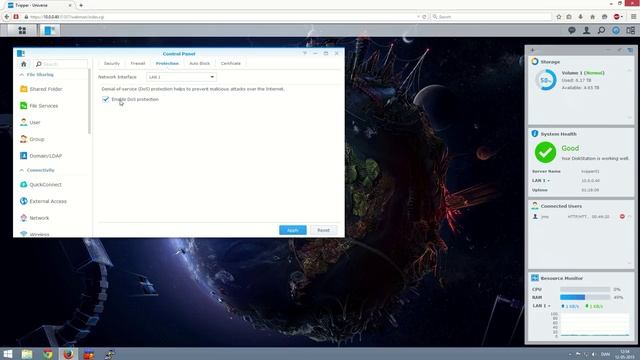Click the browser reload button

[424, 17]
